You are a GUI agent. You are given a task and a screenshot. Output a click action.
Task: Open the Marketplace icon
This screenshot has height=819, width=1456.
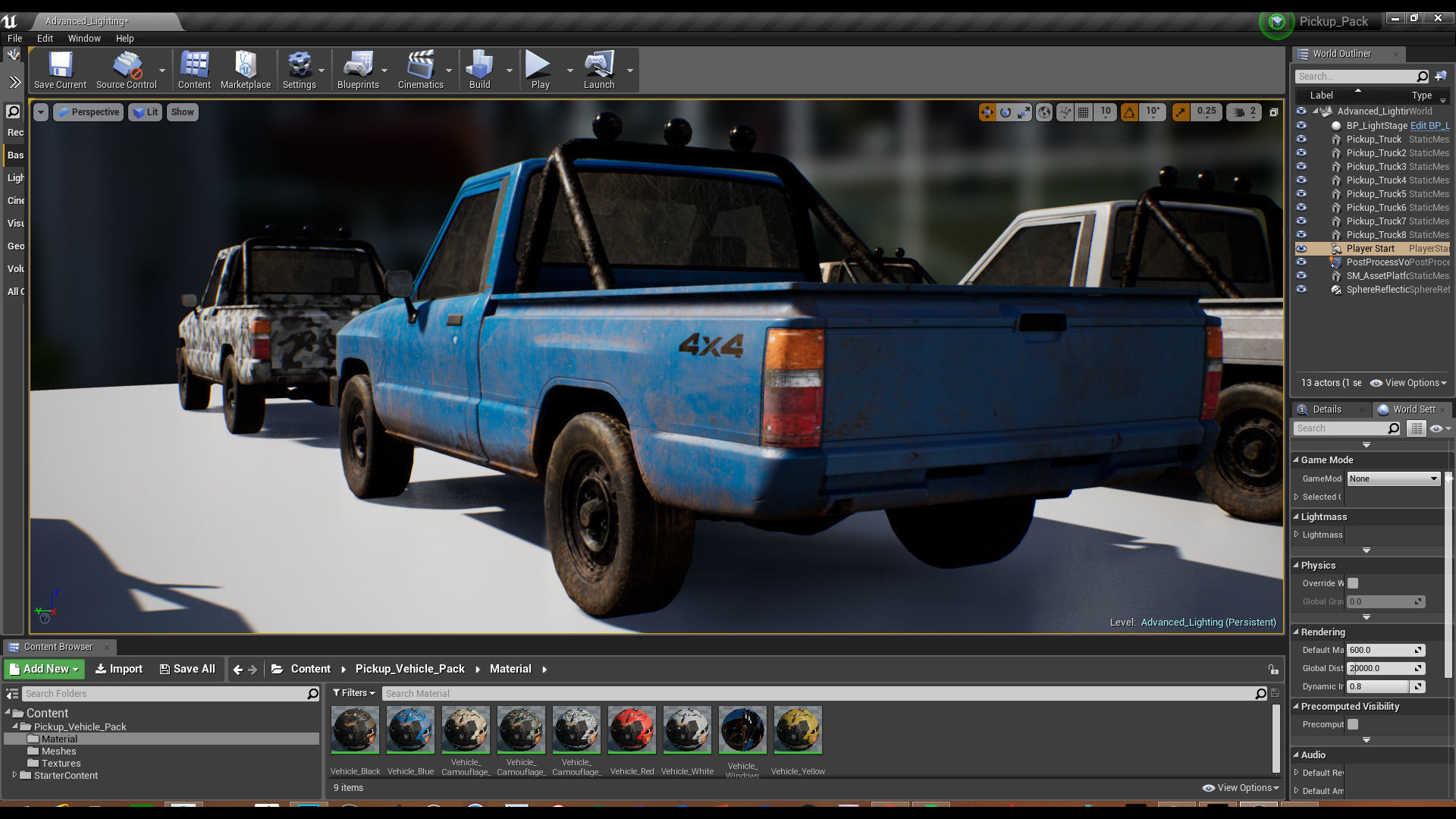tap(246, 70)
